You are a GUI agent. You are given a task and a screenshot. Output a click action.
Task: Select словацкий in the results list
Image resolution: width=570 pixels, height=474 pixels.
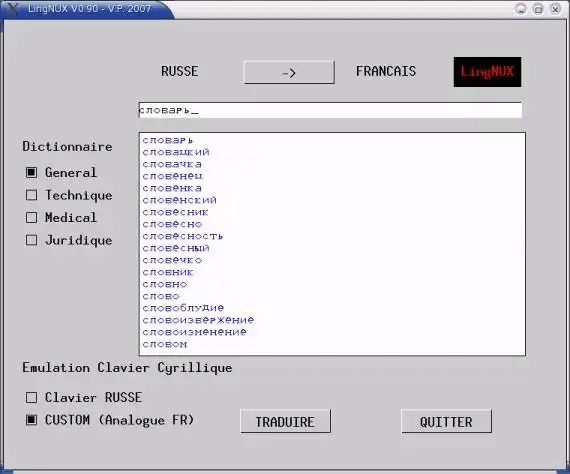pyautogui.click(x=176, y=152)
